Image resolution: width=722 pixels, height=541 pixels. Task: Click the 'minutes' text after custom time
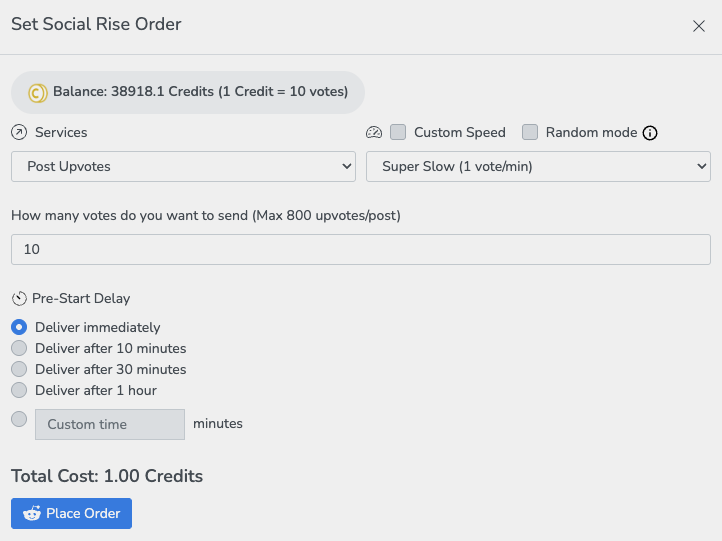pos(218,424)
